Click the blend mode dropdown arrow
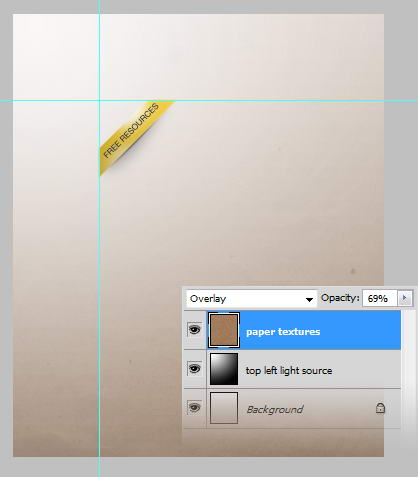This screenshot has width=418, height=477. (x=309, y=299)
